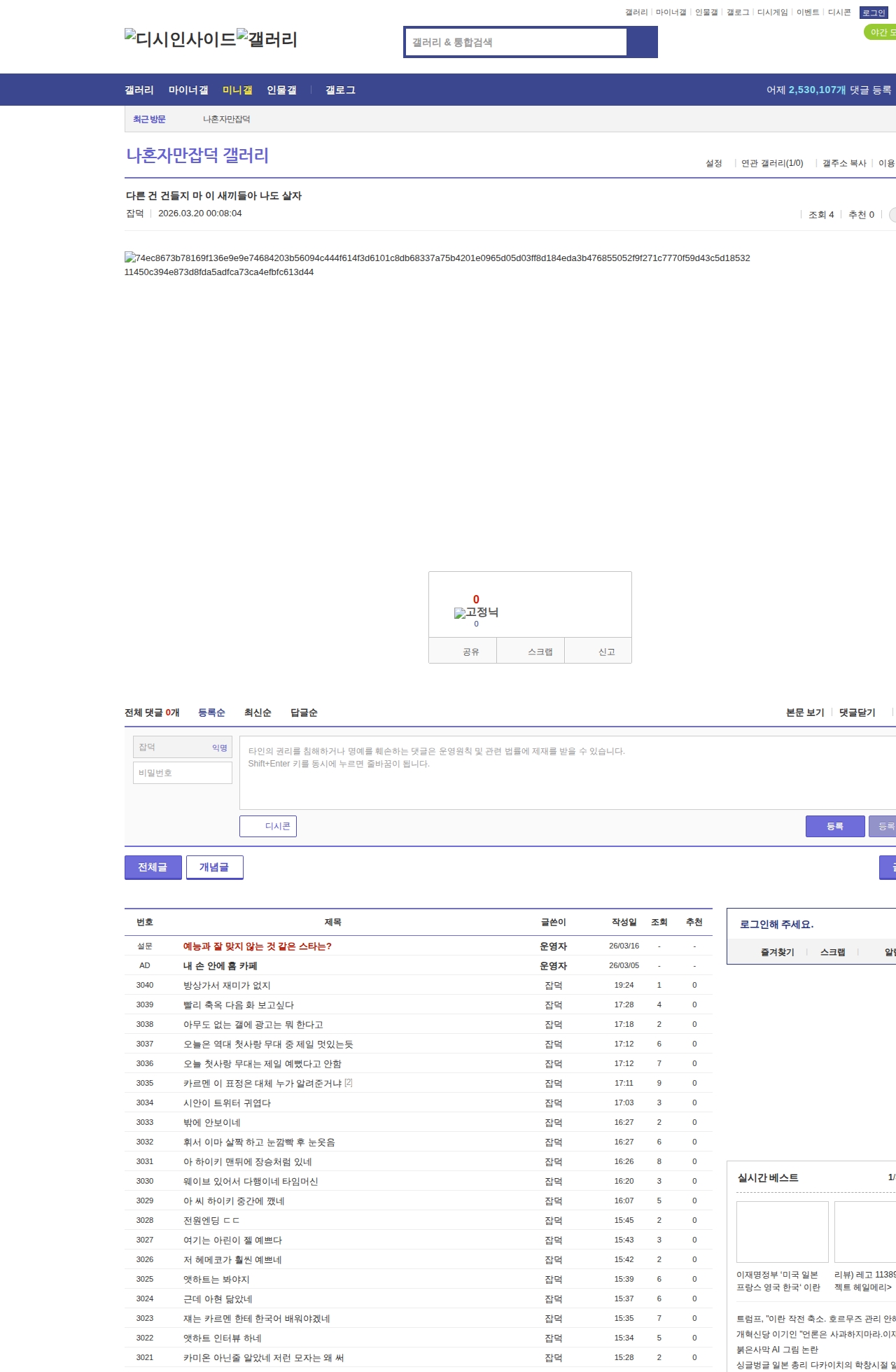This screenshot has width=896, height=1372.
Task: Open post 빨리 축옥 다음 화 보고싶다
Action: click(x=239, y=1004)
